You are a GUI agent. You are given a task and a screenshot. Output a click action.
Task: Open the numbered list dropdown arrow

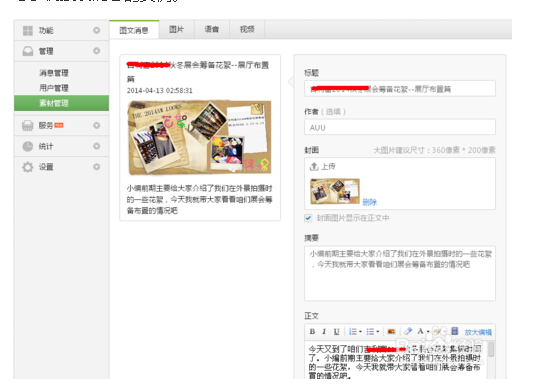click(360, 332)
